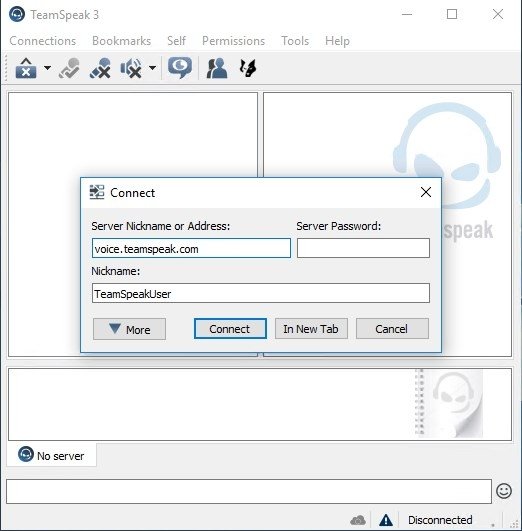Open the Self menu

point(176,41)
